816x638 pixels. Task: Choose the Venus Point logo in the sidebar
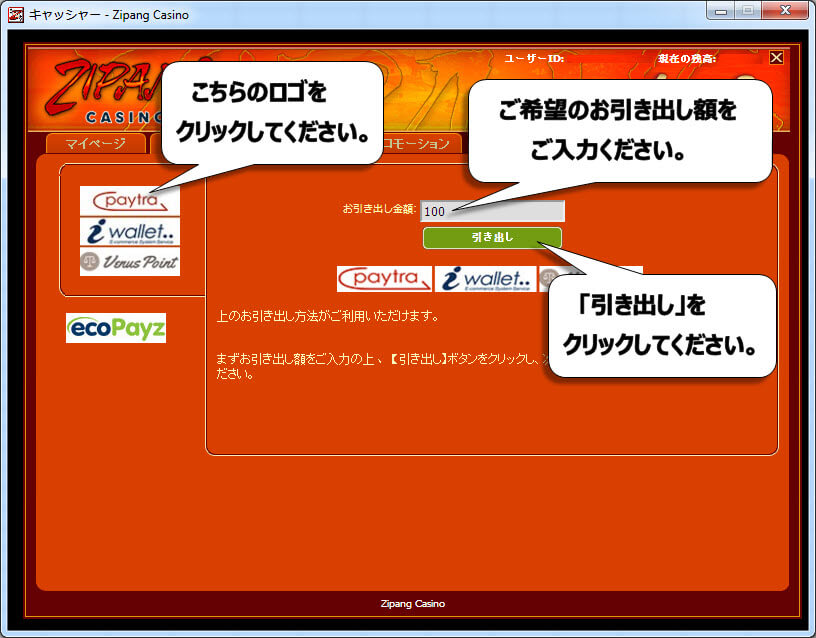(x=130, y=262)
